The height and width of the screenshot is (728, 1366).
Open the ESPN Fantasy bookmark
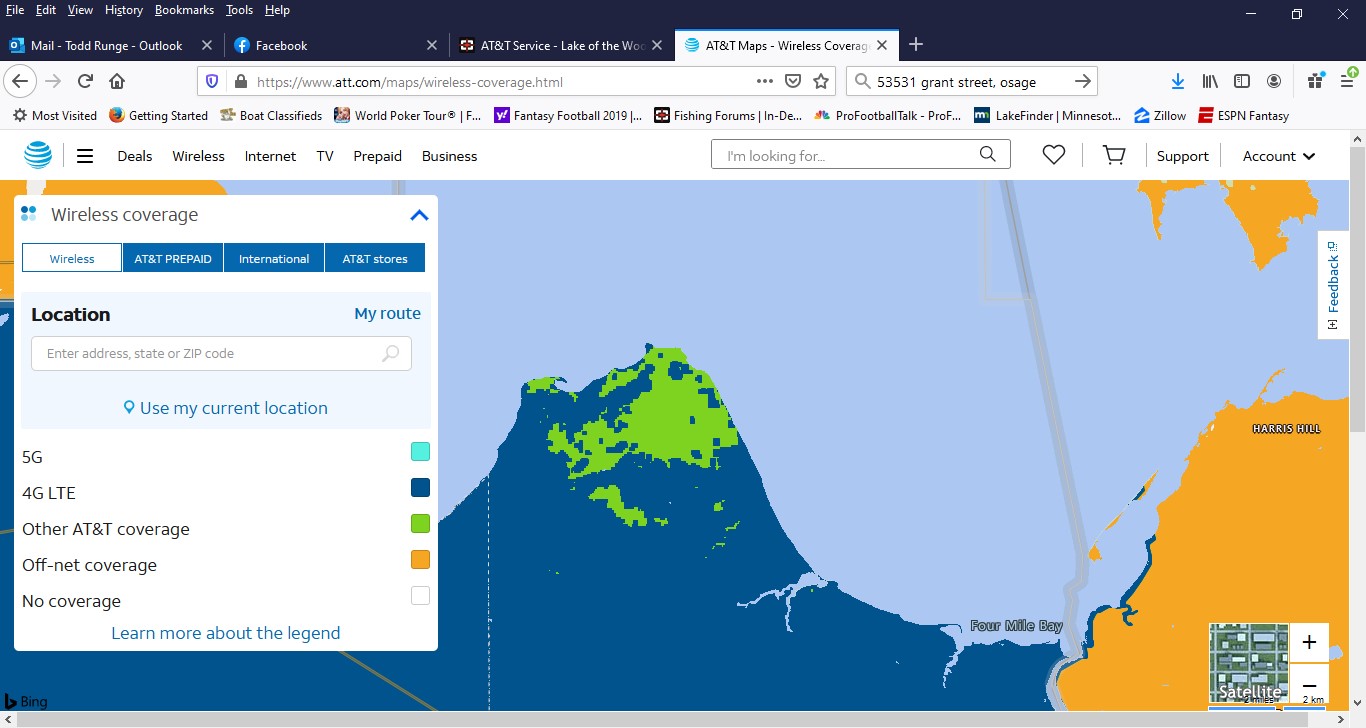click(x=1244, y=115)
